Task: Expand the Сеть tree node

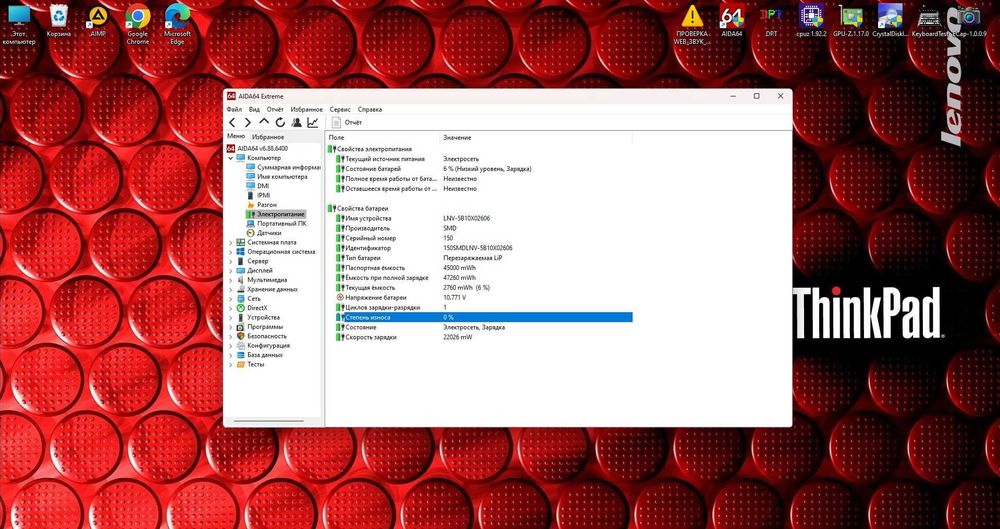Action: pyautogui.click(x=231, y=299)
